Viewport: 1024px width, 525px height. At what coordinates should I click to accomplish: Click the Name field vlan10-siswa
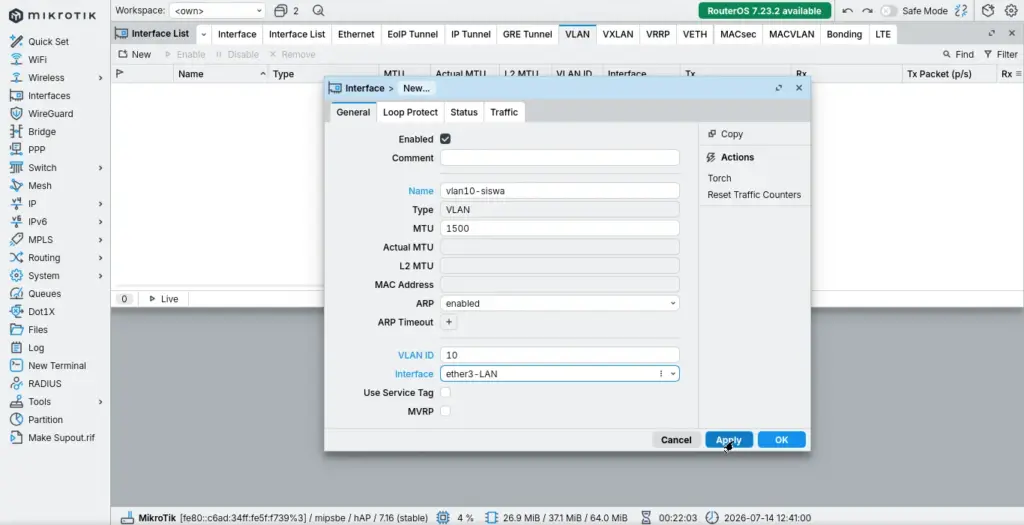560,191
